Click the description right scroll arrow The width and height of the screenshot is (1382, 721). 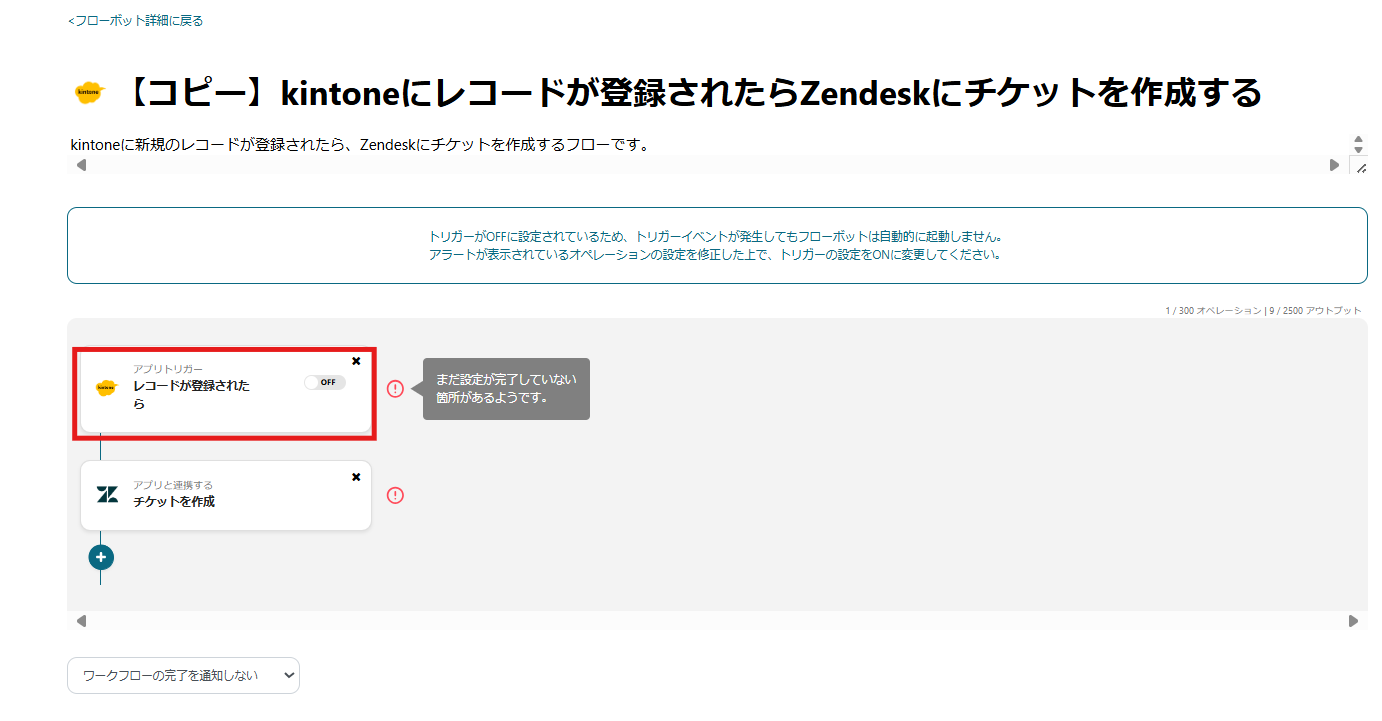click(x=1334, y=165)
